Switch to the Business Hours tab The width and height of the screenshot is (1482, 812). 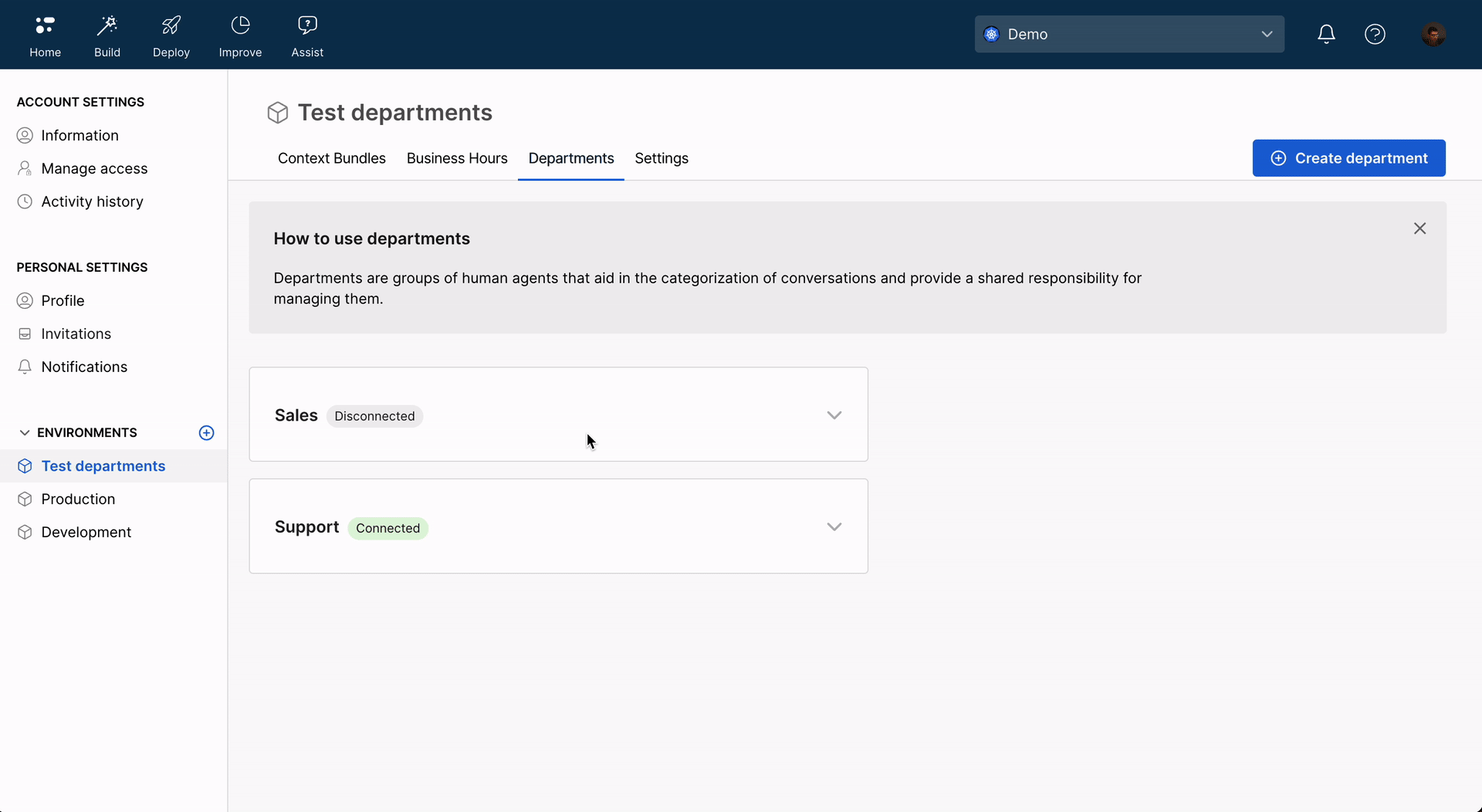pyautogui.click(x=457, y=158)
